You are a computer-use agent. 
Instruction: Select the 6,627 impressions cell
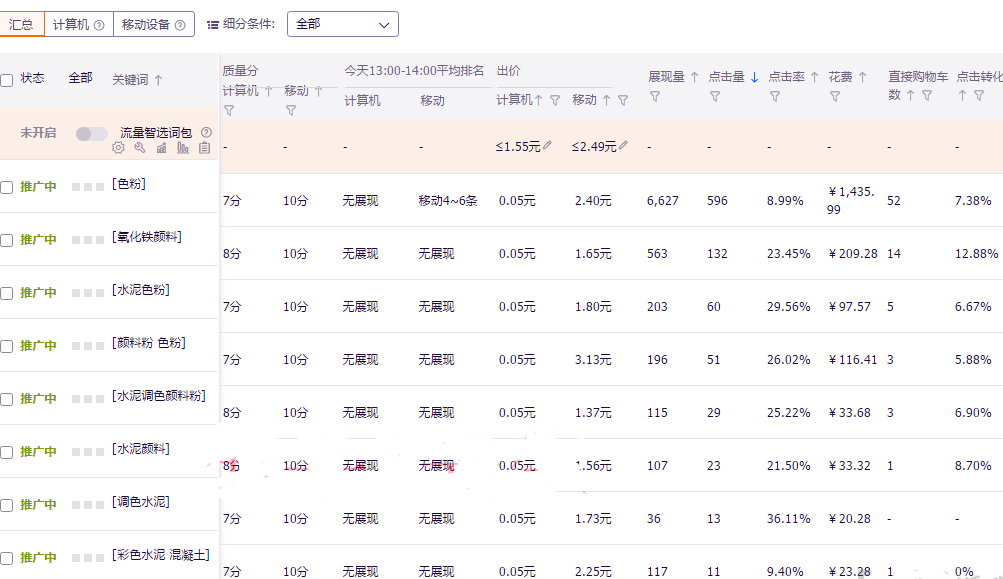[663, 201]
